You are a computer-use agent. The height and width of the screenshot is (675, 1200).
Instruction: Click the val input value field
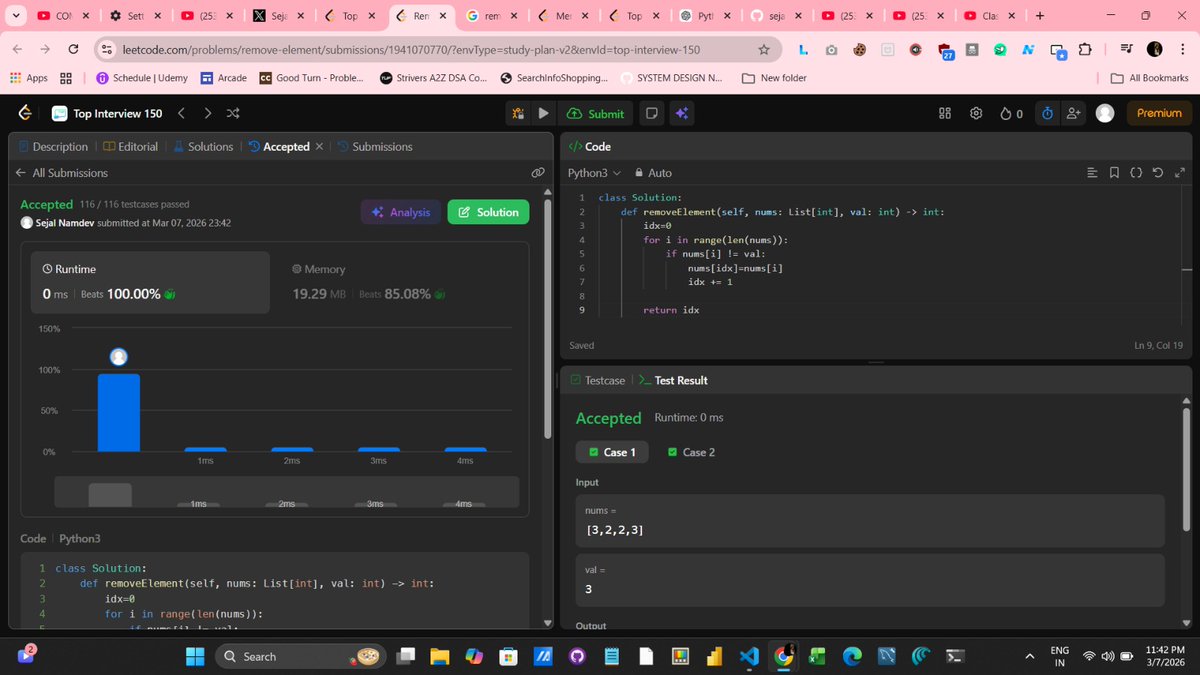tap(870, 580)
